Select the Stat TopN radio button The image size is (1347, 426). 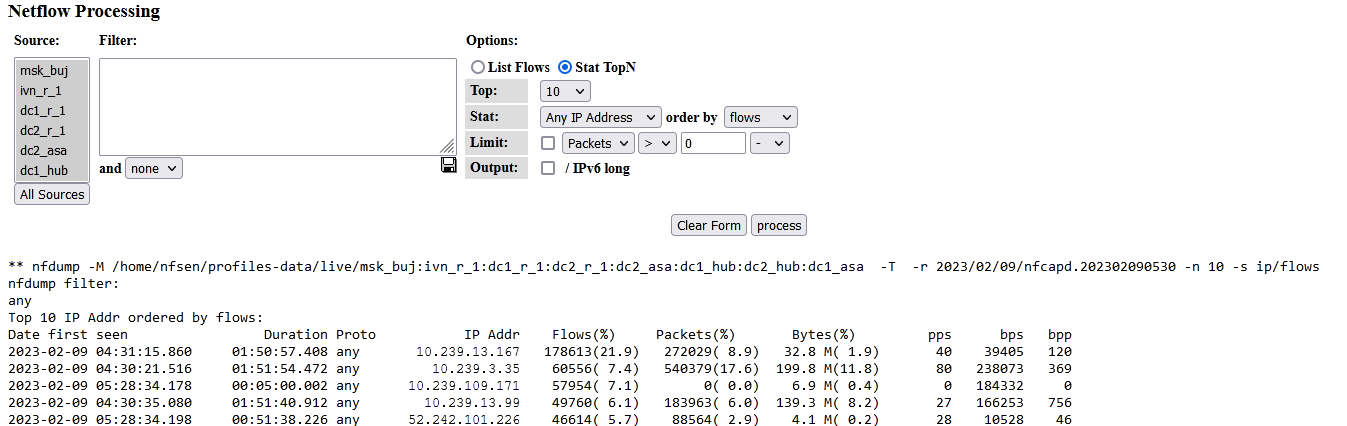pyautogui.click(x=565, y=67)
